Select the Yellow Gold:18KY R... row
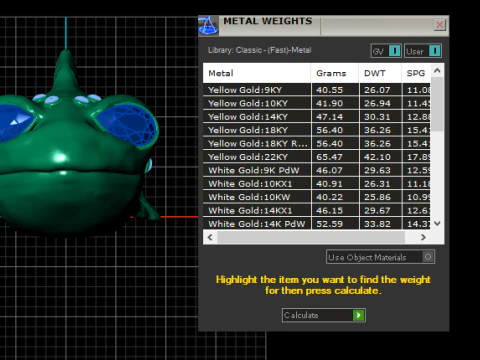 point(317,144)
